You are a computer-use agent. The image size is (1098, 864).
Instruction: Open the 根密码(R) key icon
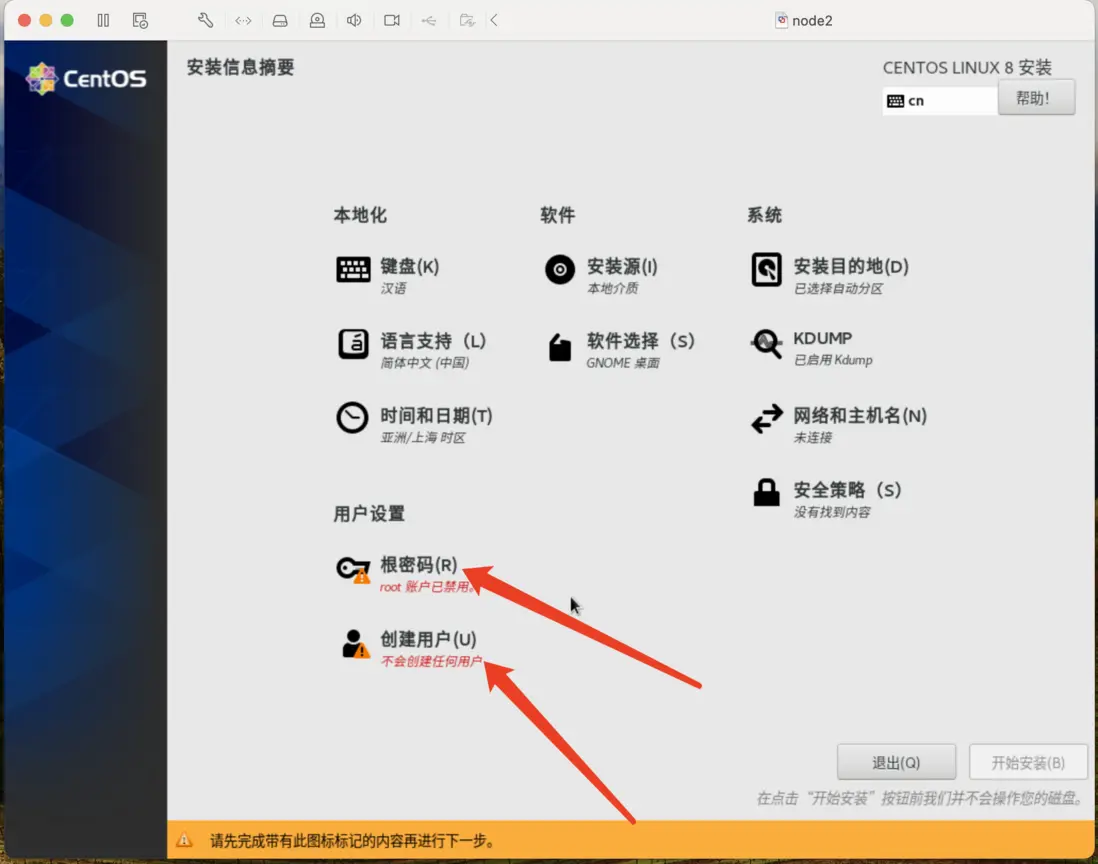[353, 569]
